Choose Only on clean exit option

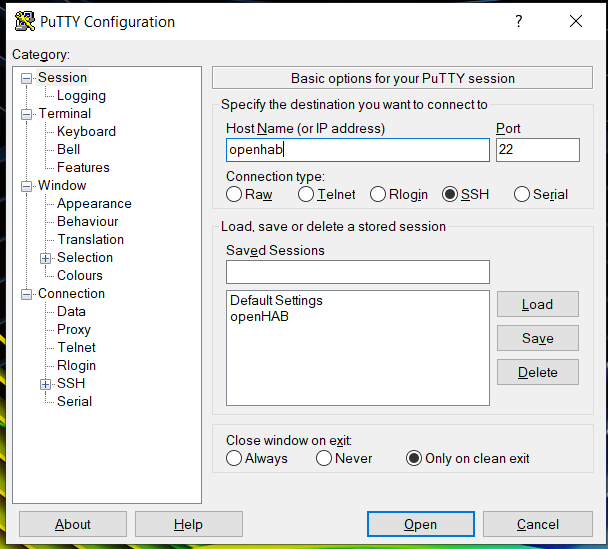(414, 458)
